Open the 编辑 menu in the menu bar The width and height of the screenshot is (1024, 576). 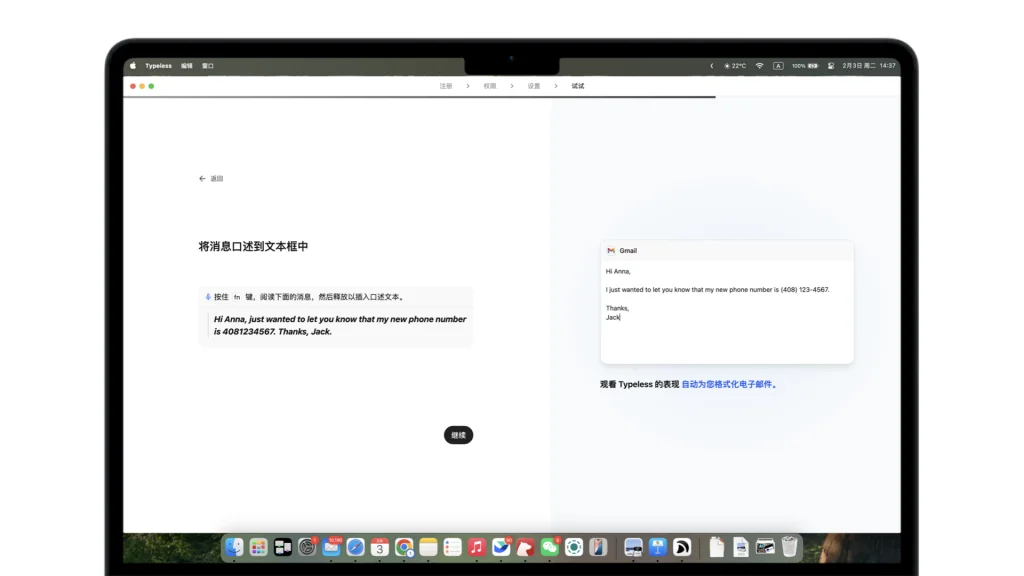(186, 65)
